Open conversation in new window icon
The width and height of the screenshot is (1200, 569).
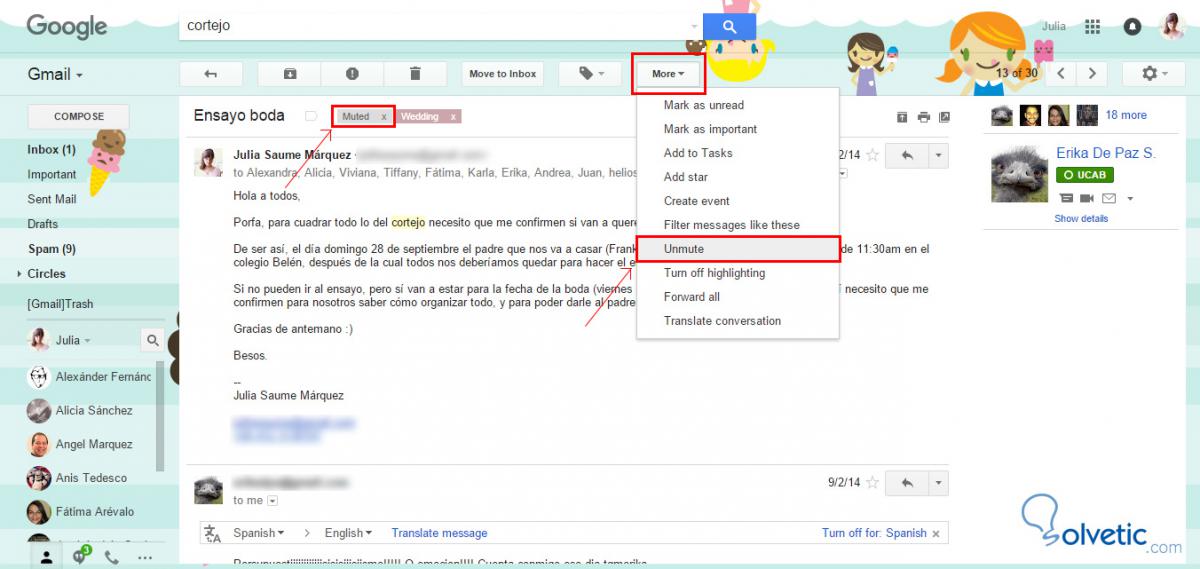pyautogui.click(x=944, y=117)
